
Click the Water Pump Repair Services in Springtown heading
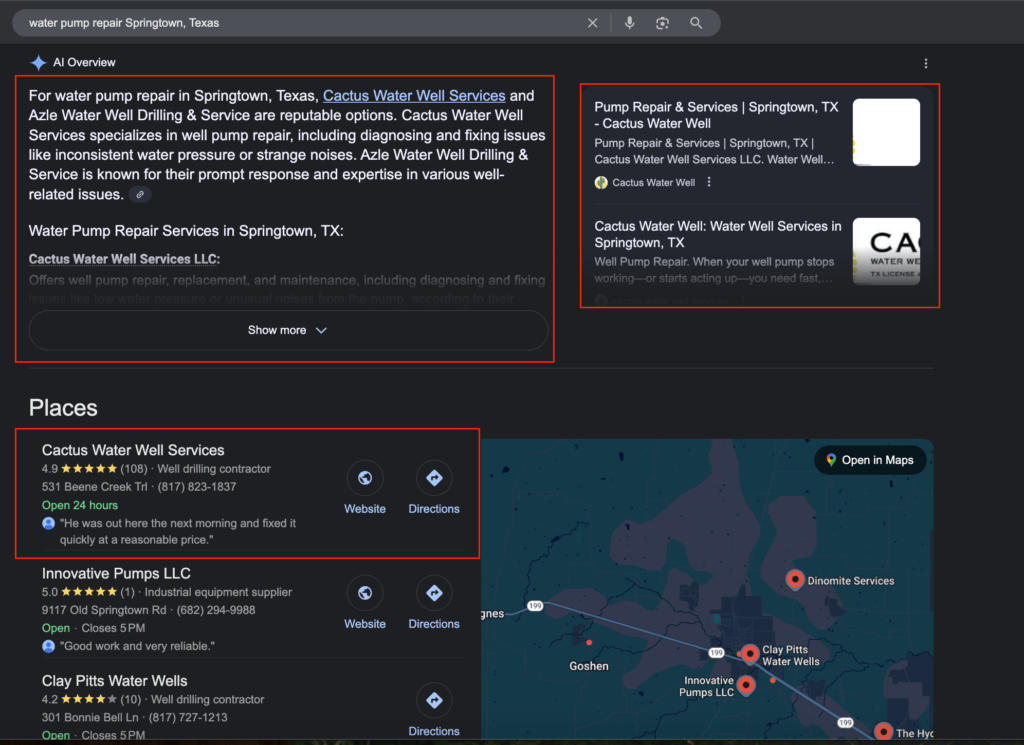(x=186, y=230)
